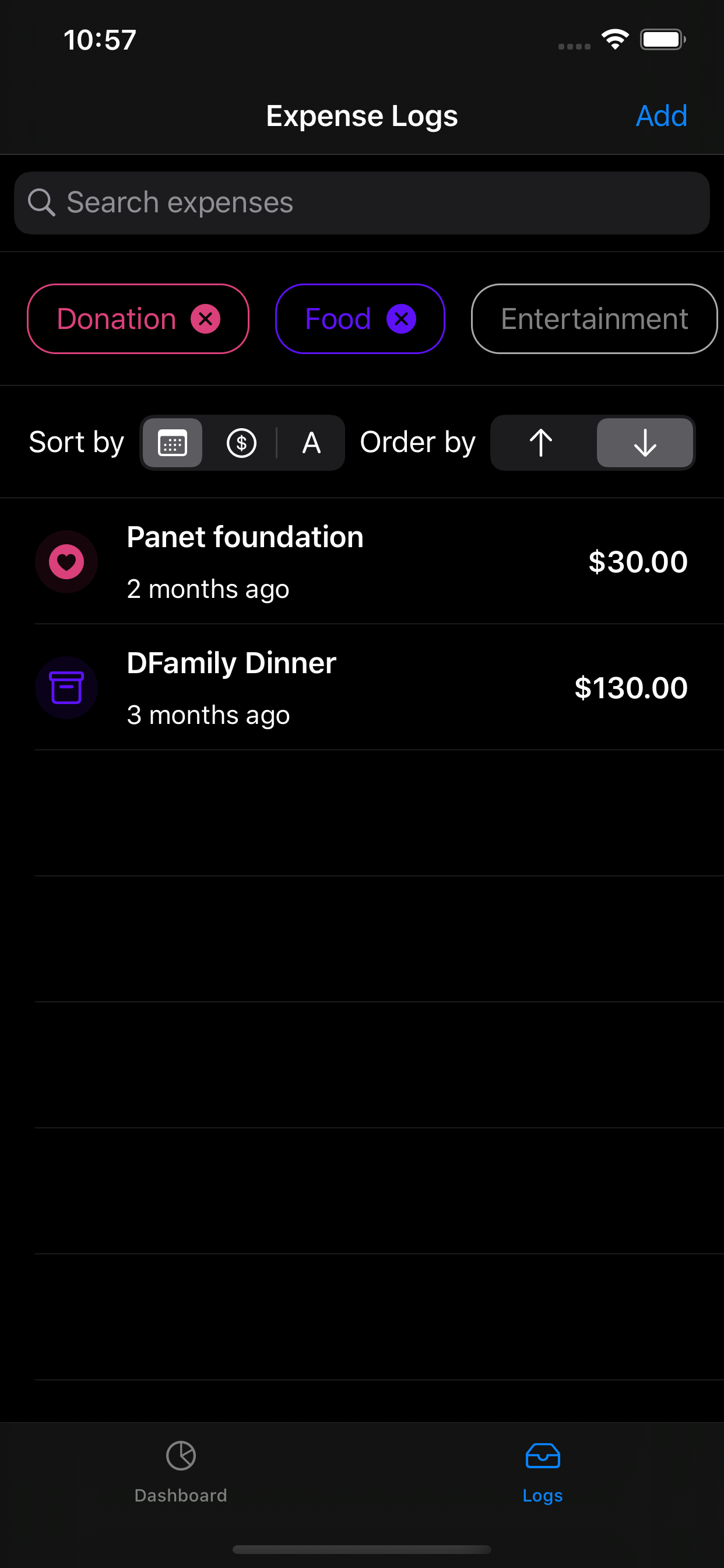Focus the Search expenses field
The width and height of the screenshot is (724, 1568).
click(x=377, y=202)
